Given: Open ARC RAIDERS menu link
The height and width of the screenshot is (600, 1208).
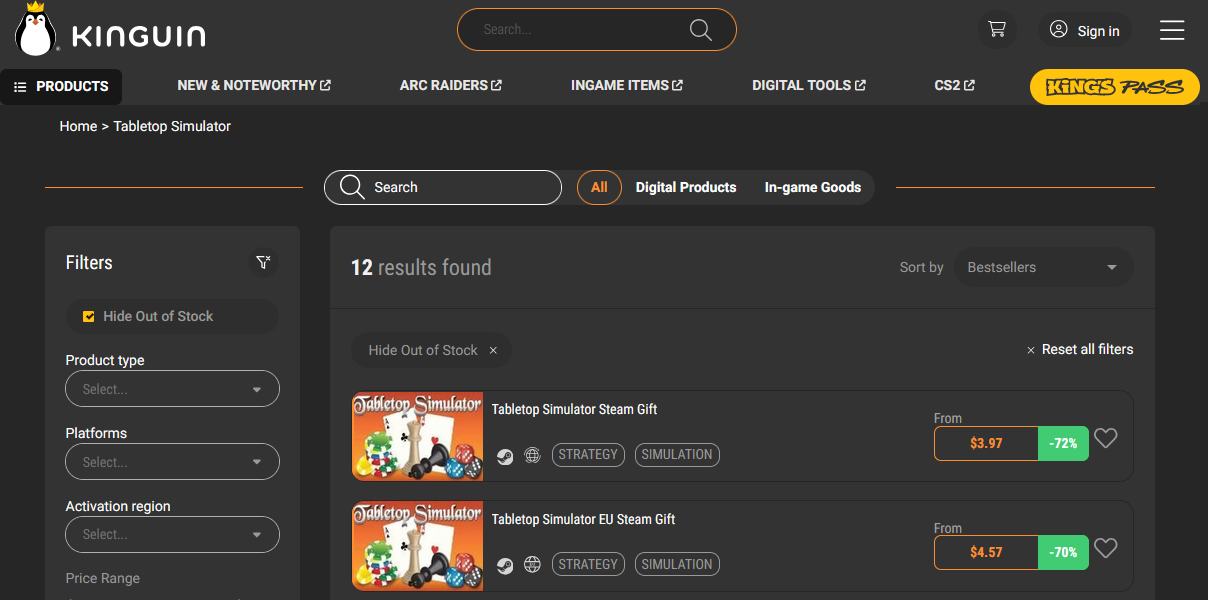Looking at the screenshot, I should tap(451, 86).
